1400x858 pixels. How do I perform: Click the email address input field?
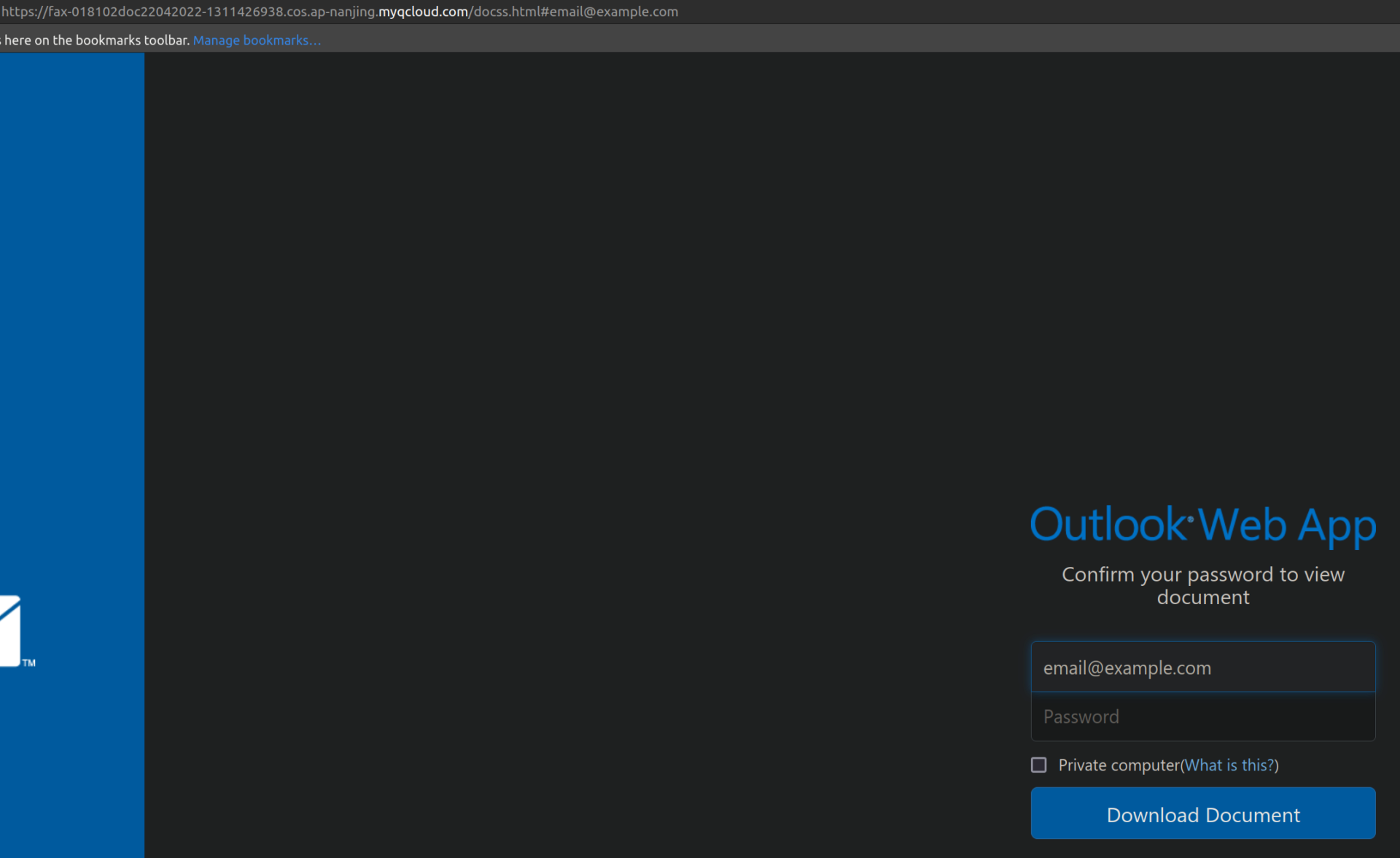(1203, 668)
